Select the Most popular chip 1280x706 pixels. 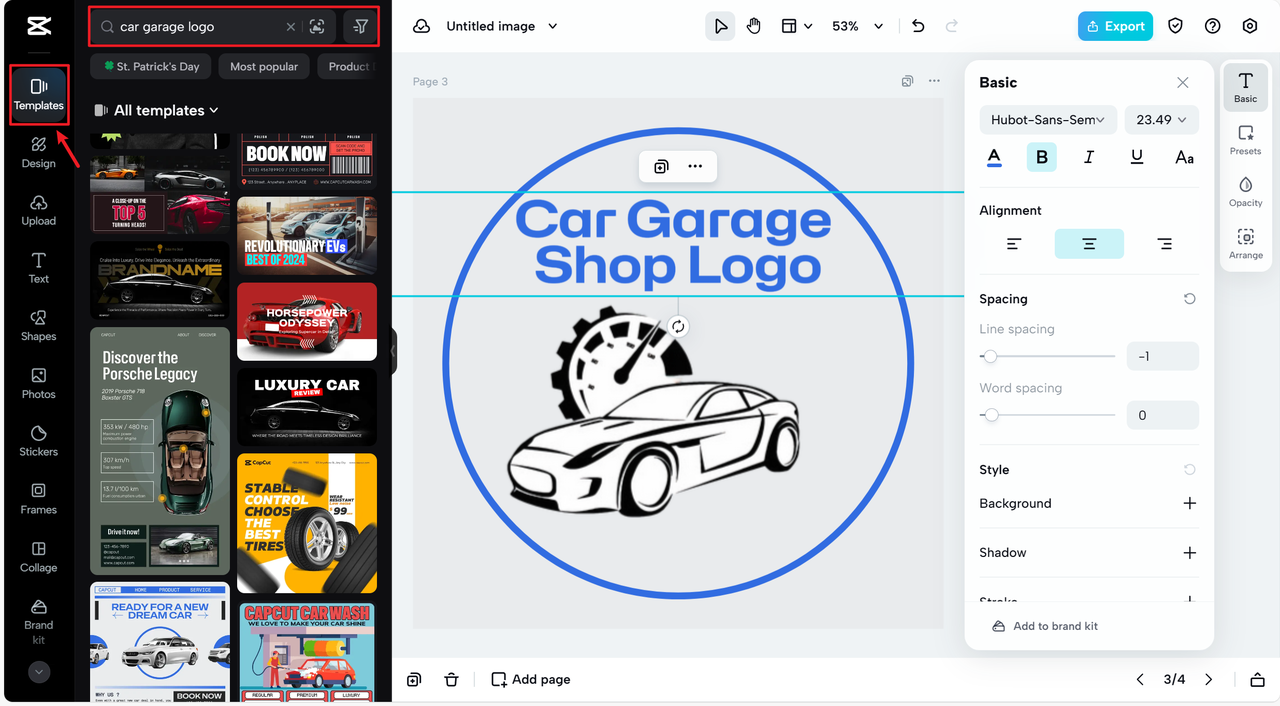[x=264, y=67]
